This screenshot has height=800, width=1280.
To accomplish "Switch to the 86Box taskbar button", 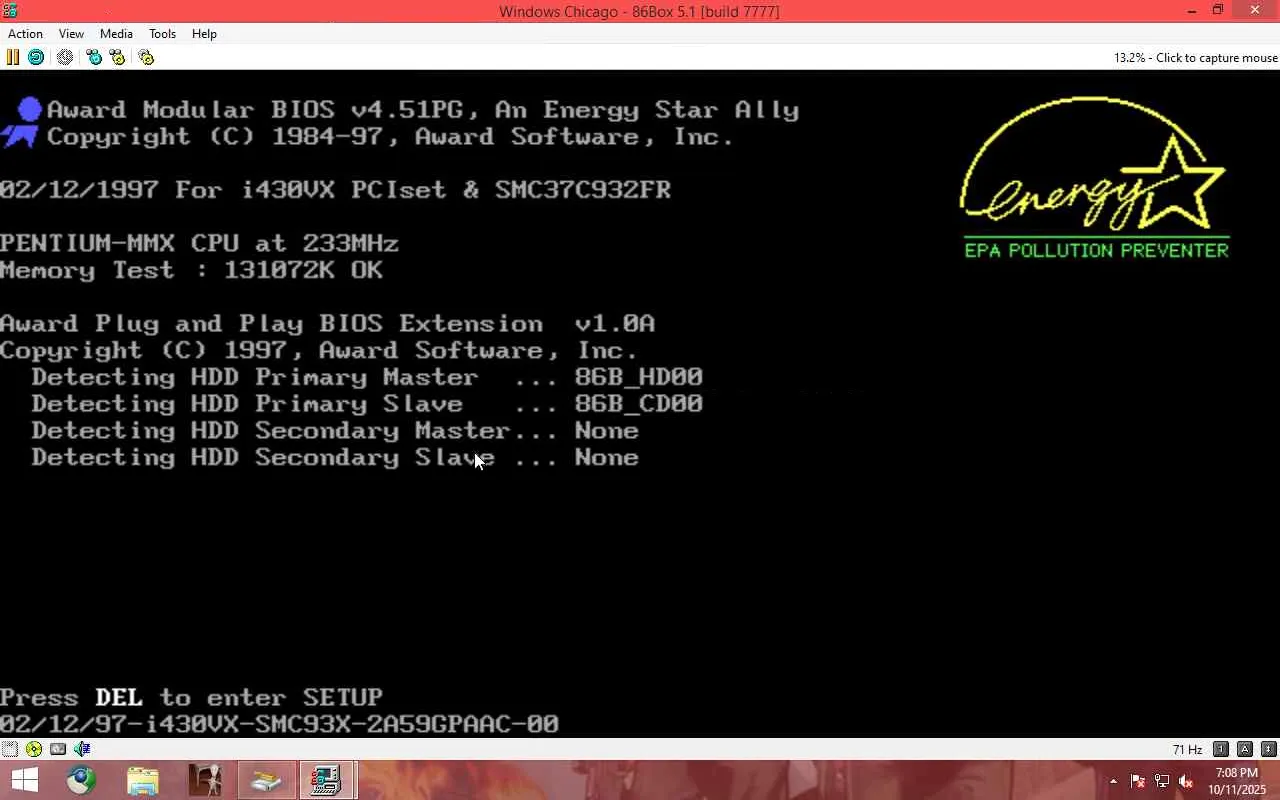I will pyautogui.click(x=327, y=780).
